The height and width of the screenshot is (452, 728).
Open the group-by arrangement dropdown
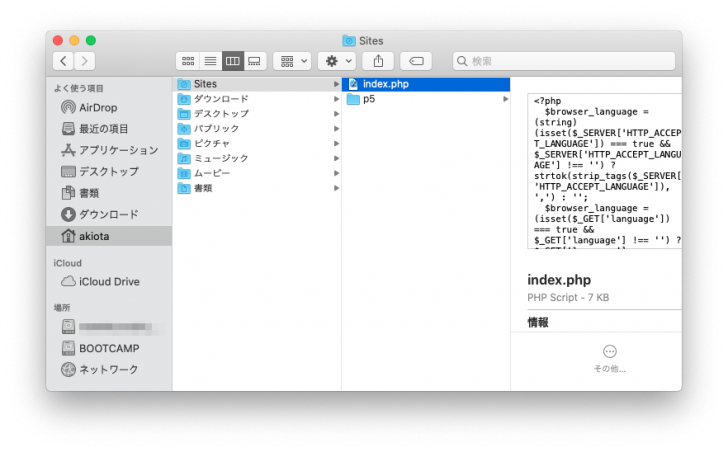click(x=292, y=61)
